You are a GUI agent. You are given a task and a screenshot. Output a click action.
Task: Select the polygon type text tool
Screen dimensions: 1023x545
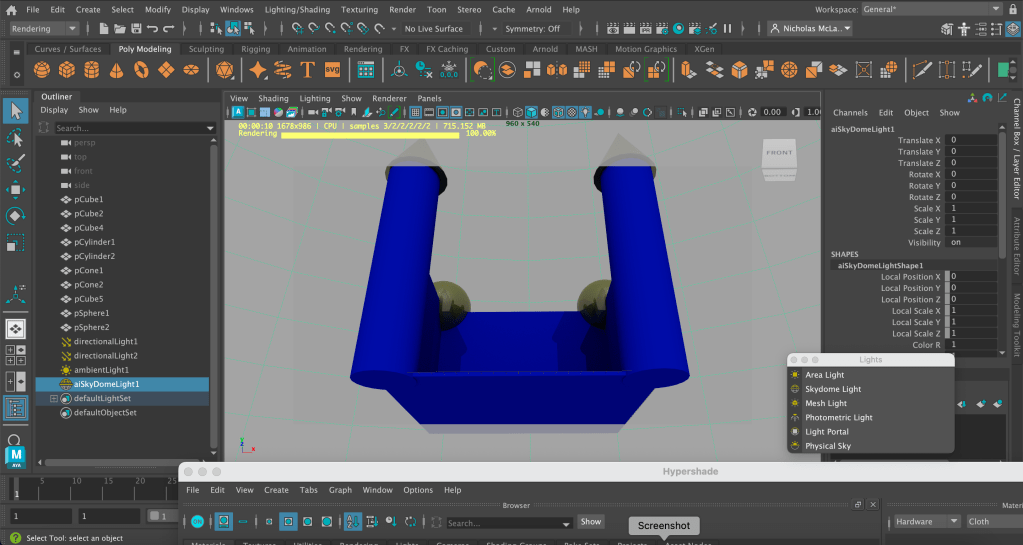click(x=307, y=70)
